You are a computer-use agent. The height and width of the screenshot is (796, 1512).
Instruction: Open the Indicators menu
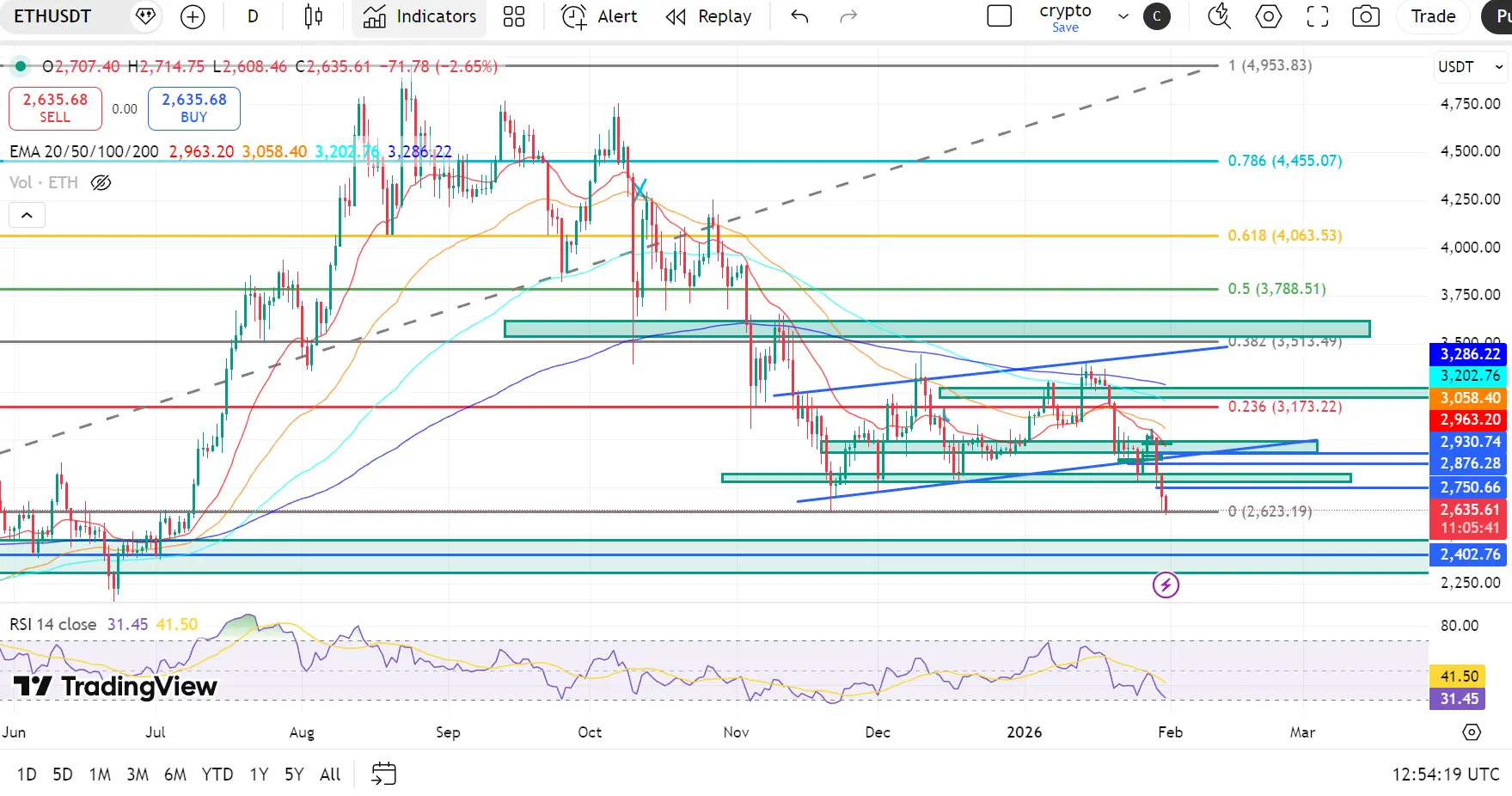pos(419,16)
